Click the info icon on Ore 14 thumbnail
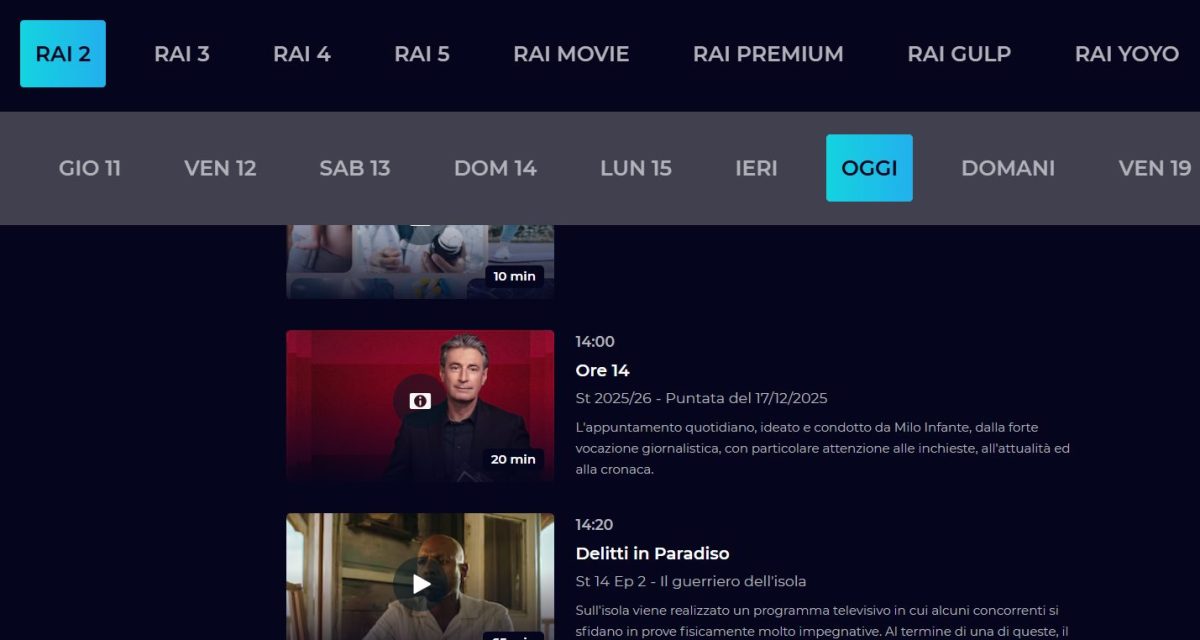 coord(421,401)
